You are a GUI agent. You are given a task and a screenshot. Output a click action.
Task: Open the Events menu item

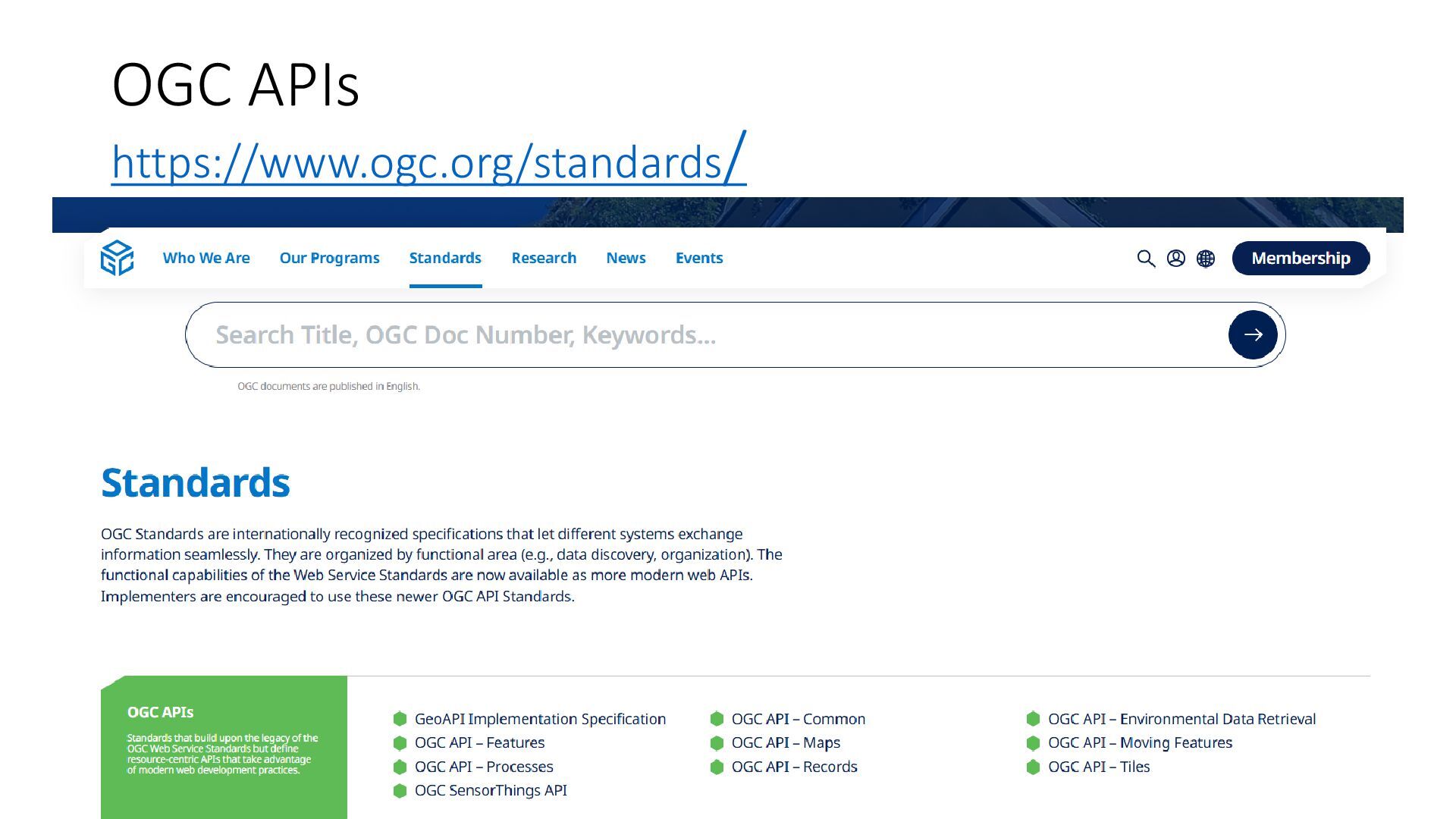(x=699, y=258)
